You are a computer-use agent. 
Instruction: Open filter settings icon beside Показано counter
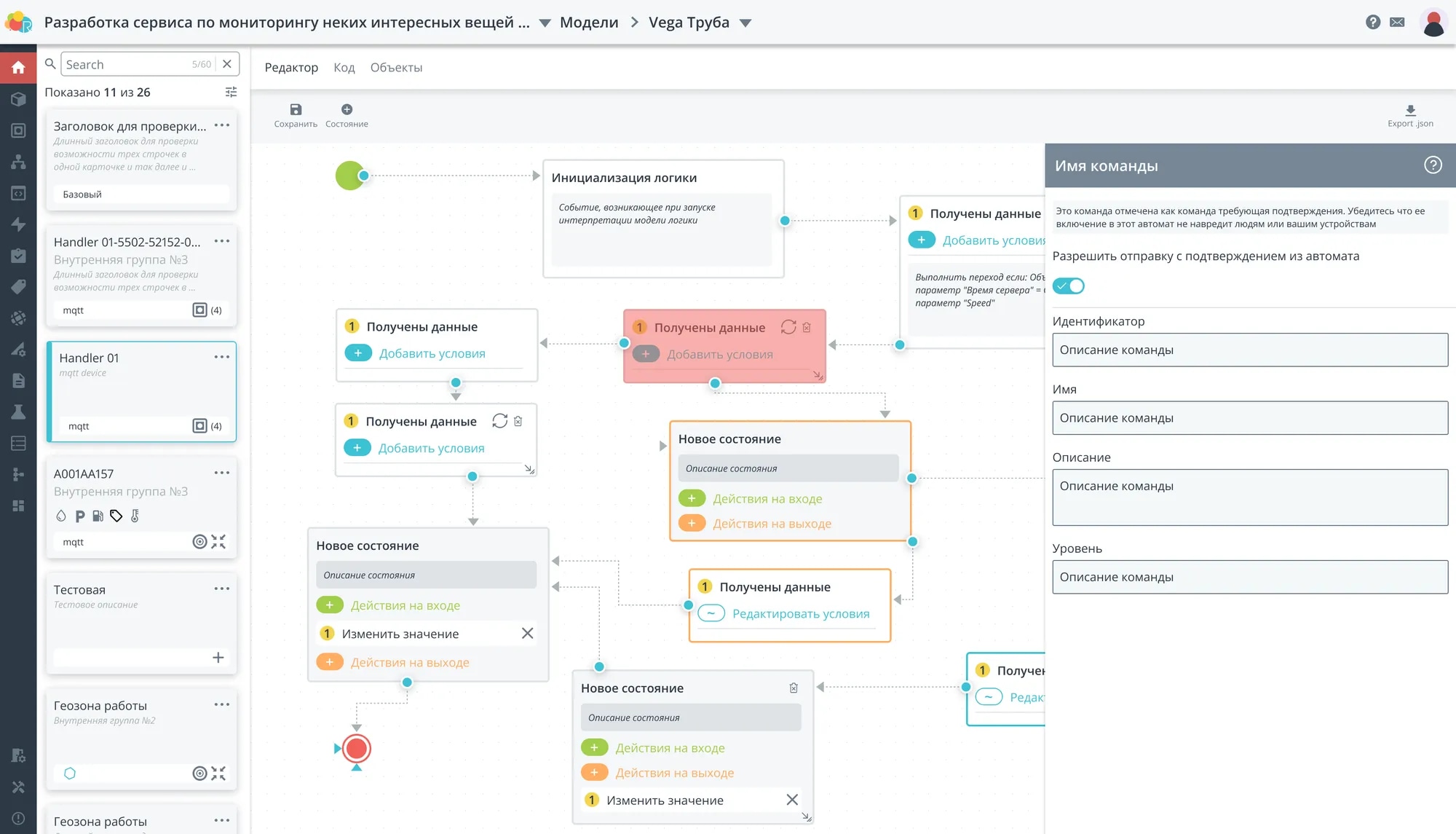(x=231, y=92)
